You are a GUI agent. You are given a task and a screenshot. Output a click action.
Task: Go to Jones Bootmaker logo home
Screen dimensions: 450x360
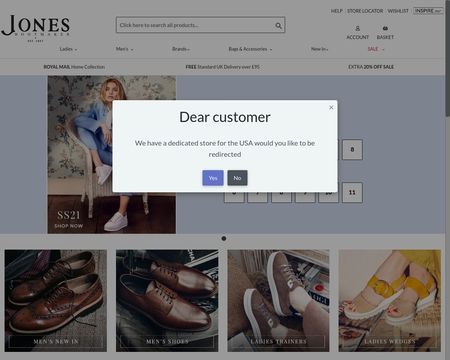click(x=35, y=28)
